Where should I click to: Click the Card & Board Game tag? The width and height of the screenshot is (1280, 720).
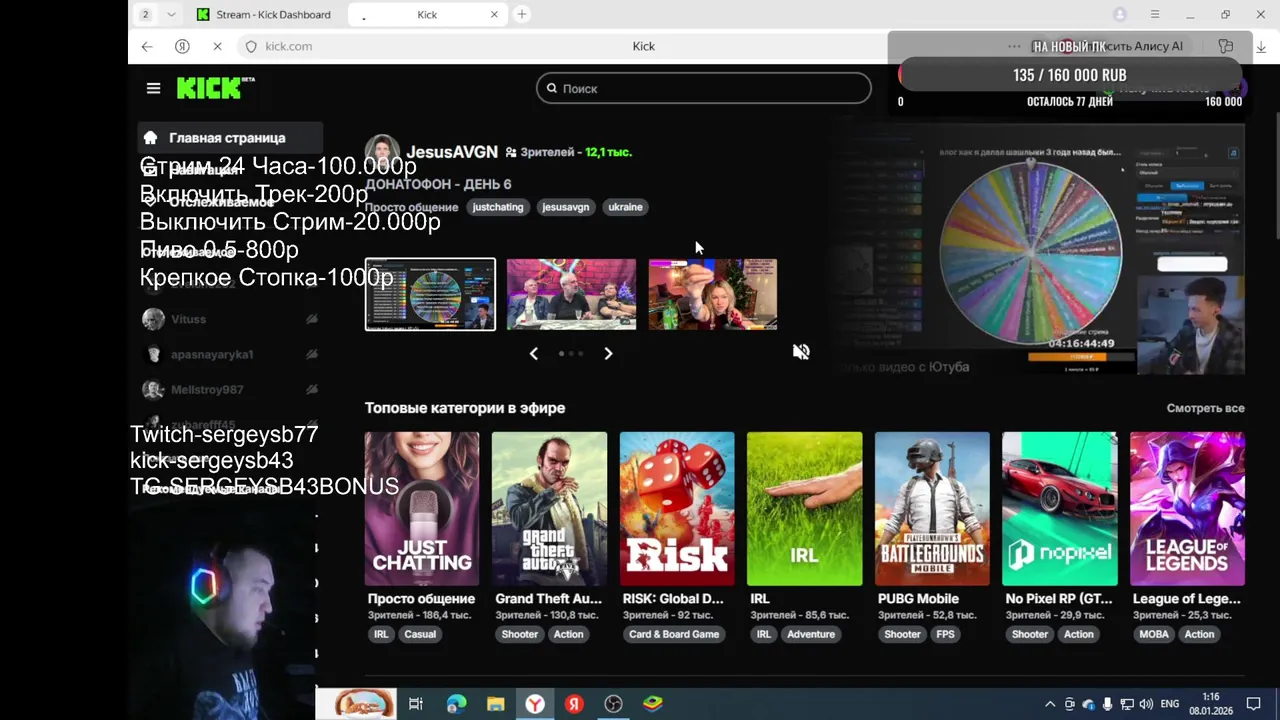click(x=674, y=634)
